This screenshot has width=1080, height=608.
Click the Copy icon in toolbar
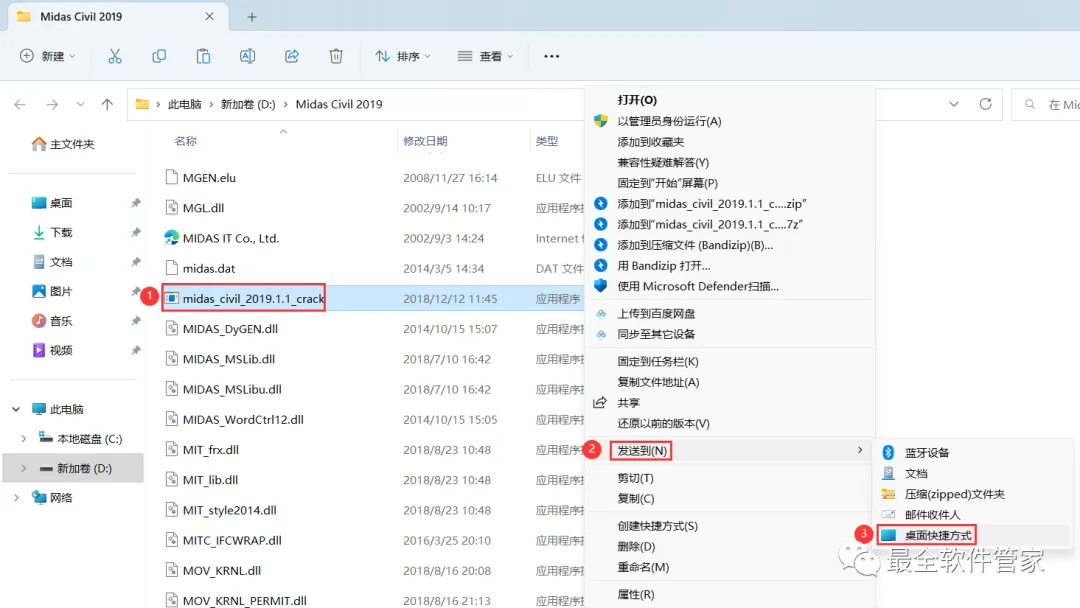(159, 56)
